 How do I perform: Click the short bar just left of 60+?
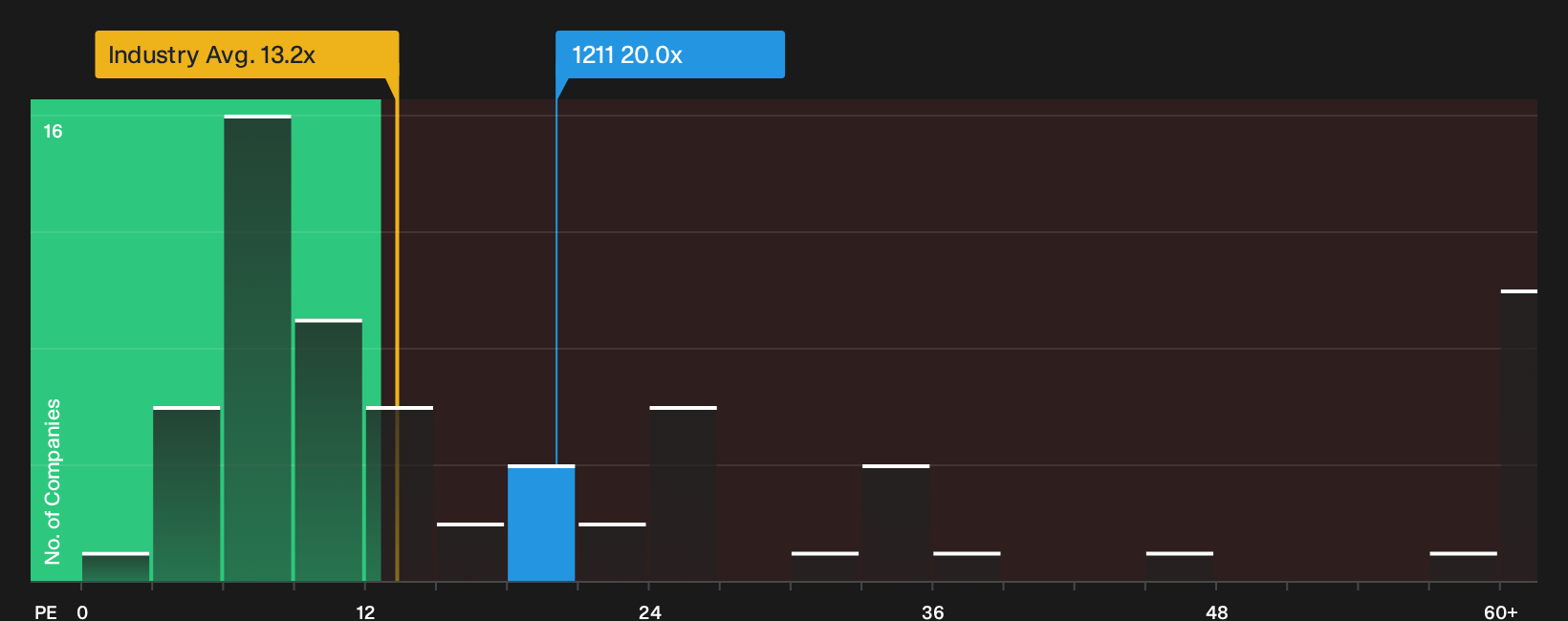click(x=1464, y=567)
